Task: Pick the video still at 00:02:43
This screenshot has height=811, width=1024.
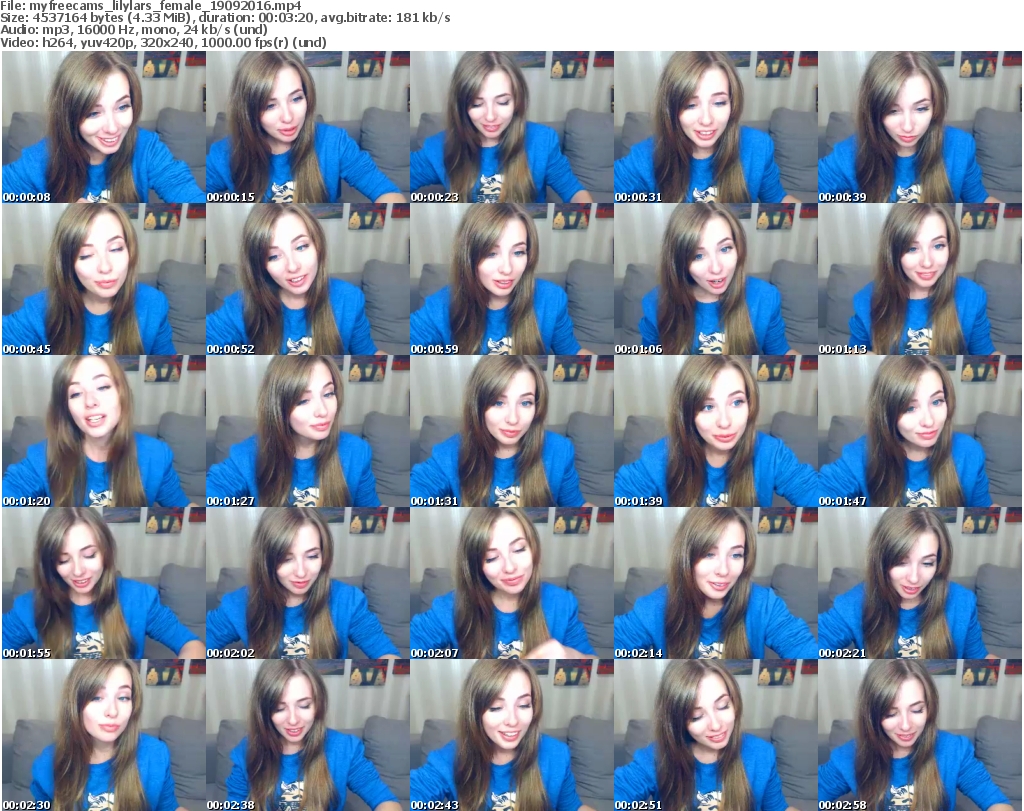Action: [x=511, y=735]
